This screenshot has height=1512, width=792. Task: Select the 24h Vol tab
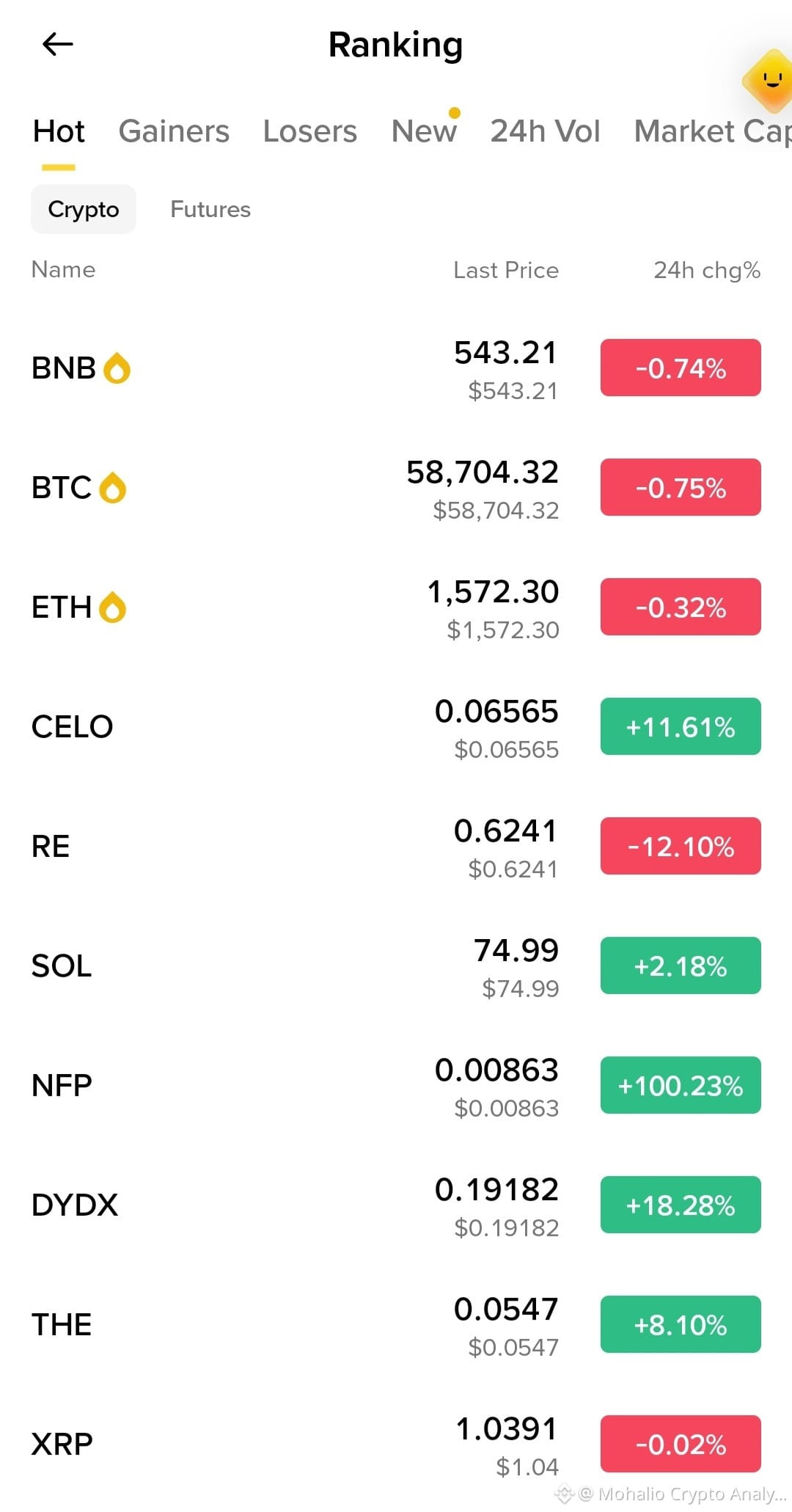[545, 131]
